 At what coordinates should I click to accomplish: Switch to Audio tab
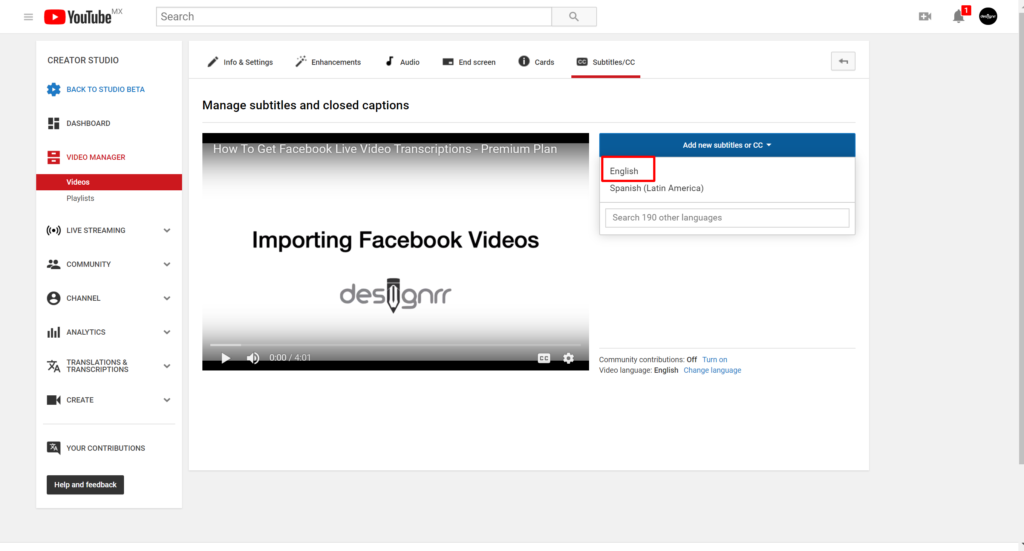[402, 62]
